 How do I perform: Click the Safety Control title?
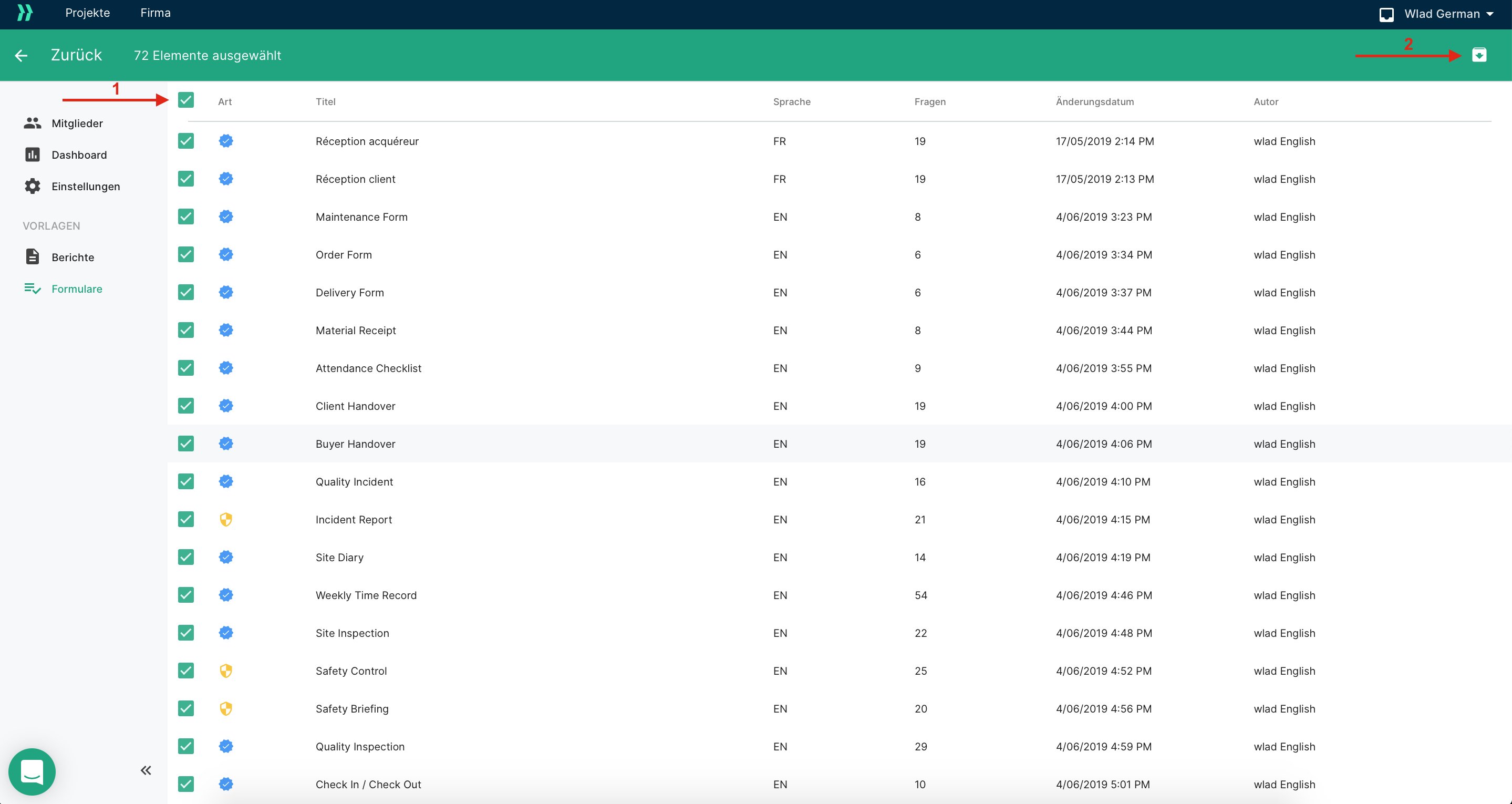pos(351,671)
